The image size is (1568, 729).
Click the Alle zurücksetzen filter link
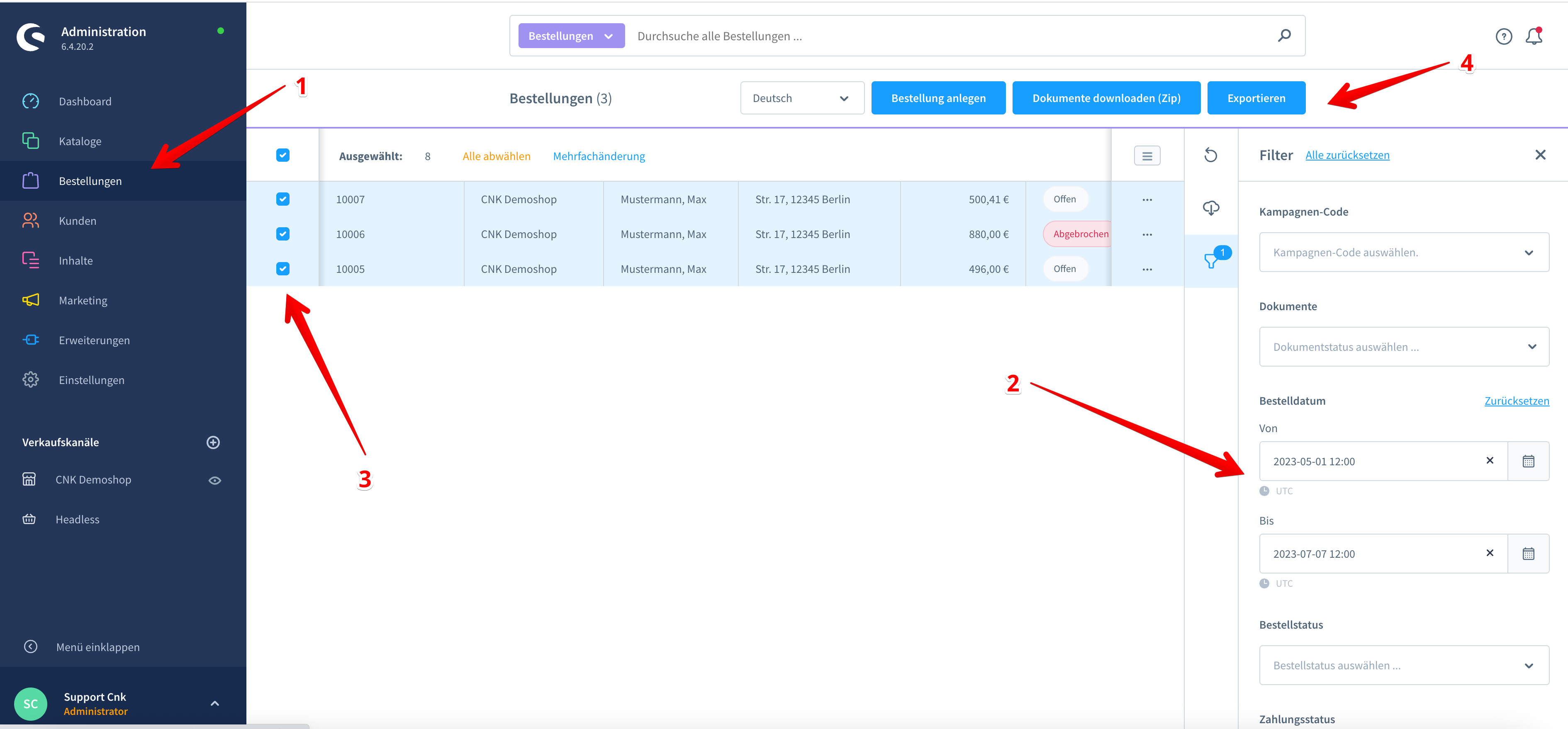coord(1347,155)
